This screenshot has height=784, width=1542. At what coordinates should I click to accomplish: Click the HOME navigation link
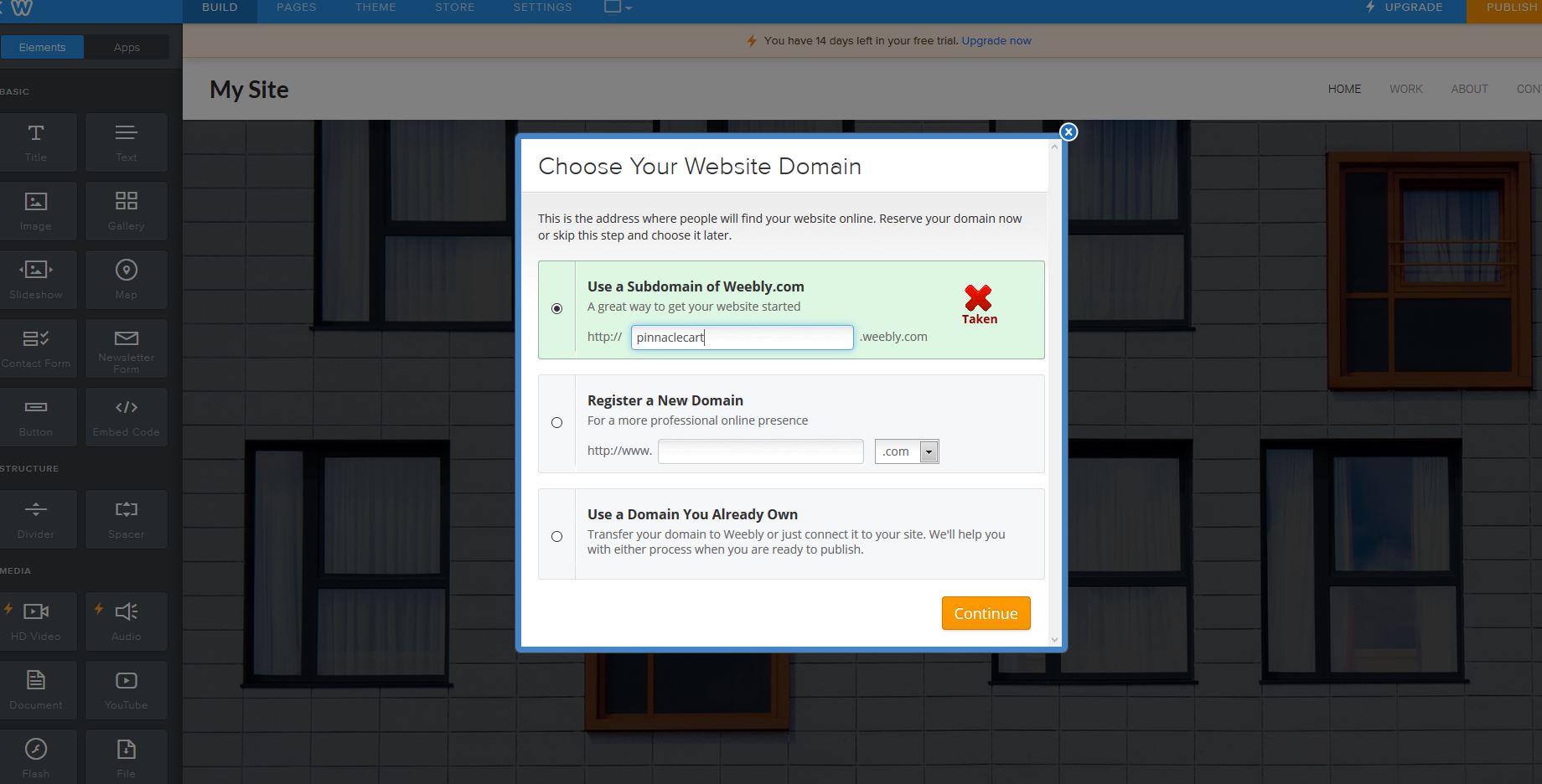(x=1344, y=89)
